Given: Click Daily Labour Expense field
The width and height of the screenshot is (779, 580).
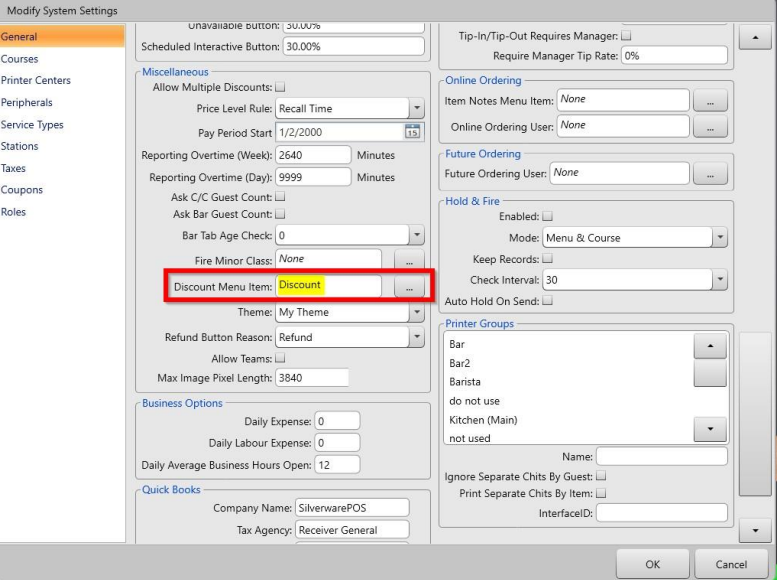Looking at the screenshot, I should [337, 443].
